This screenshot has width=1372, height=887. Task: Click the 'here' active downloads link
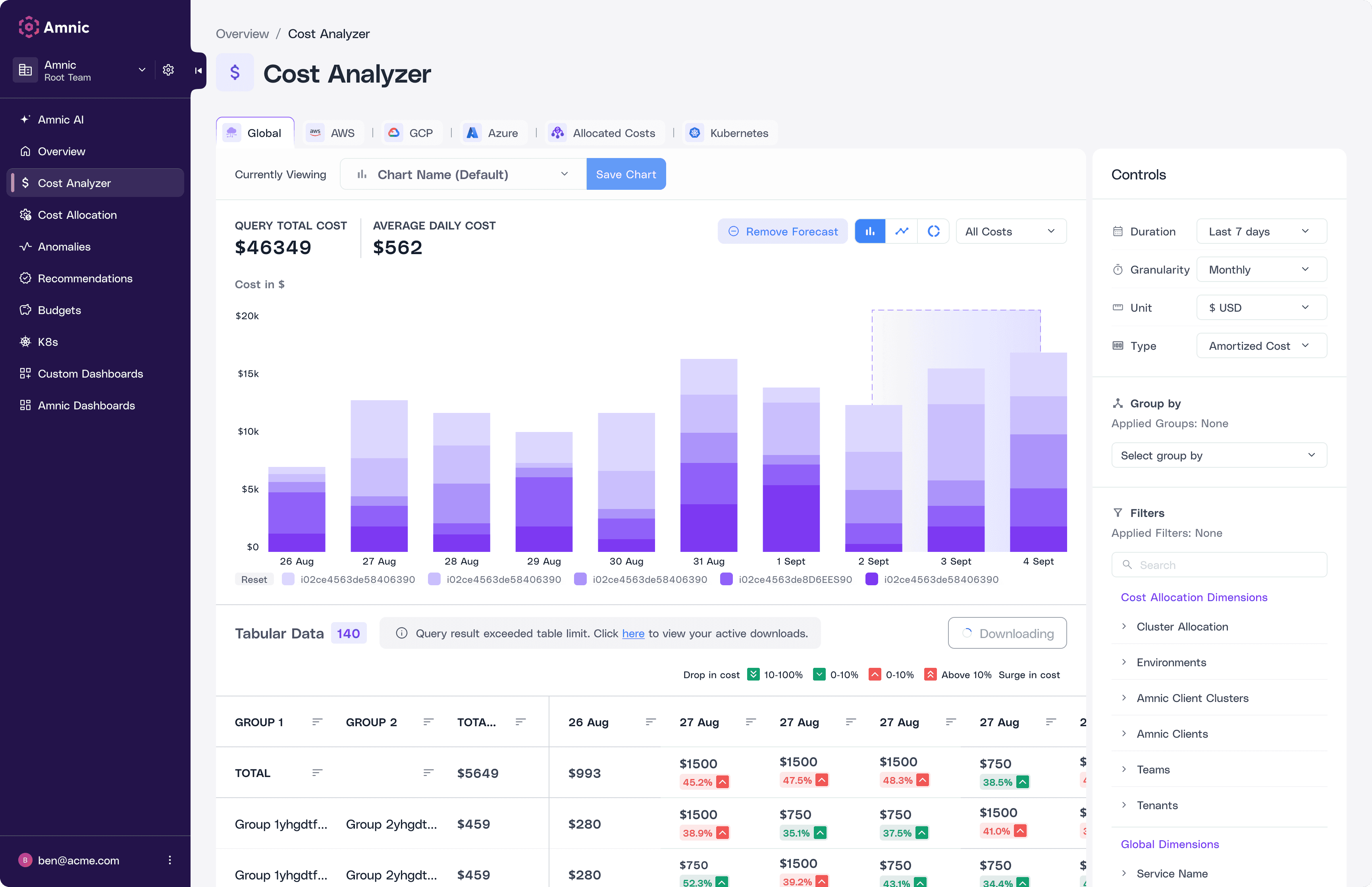click(x=633, y=633)
